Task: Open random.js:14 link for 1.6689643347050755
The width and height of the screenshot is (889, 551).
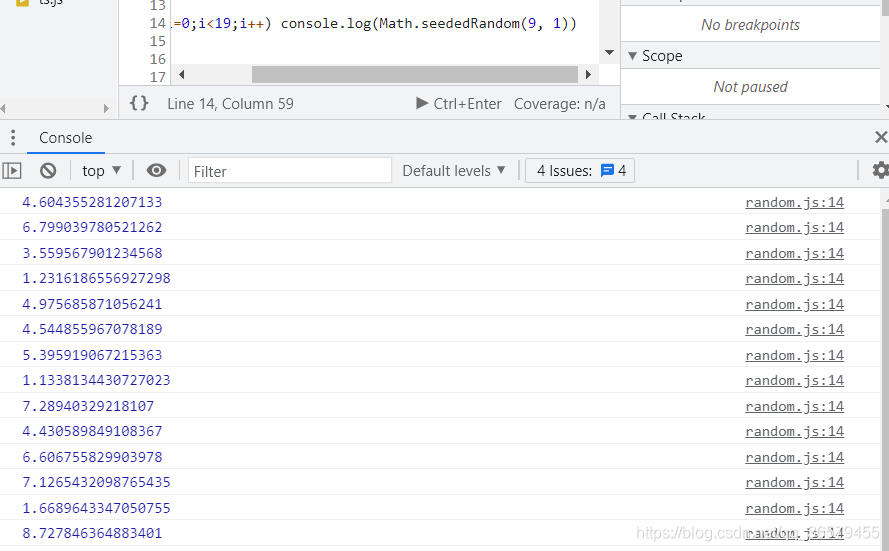Action: 794,508
